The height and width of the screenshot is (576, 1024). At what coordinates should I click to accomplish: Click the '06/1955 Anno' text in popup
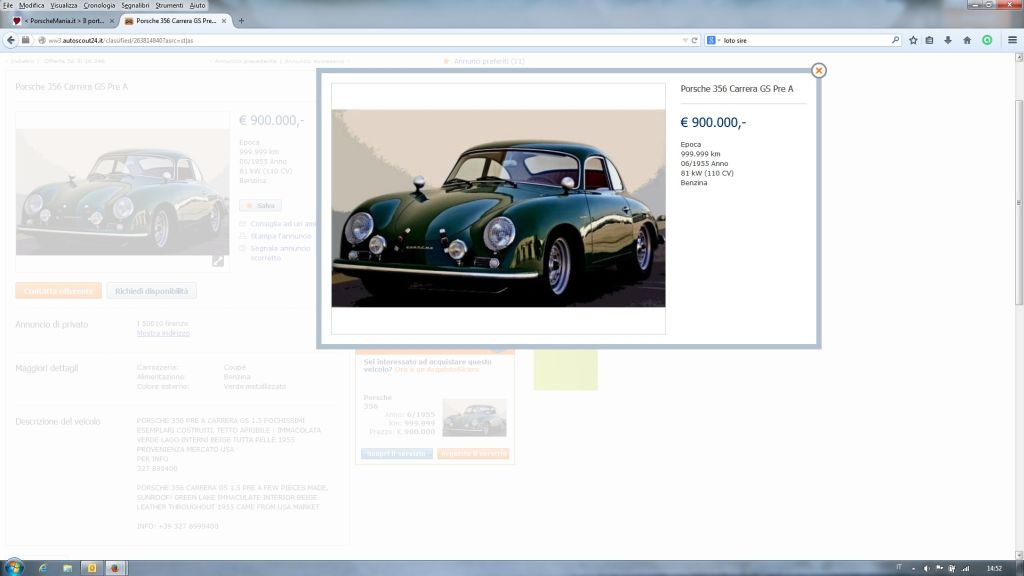(704, 164)
